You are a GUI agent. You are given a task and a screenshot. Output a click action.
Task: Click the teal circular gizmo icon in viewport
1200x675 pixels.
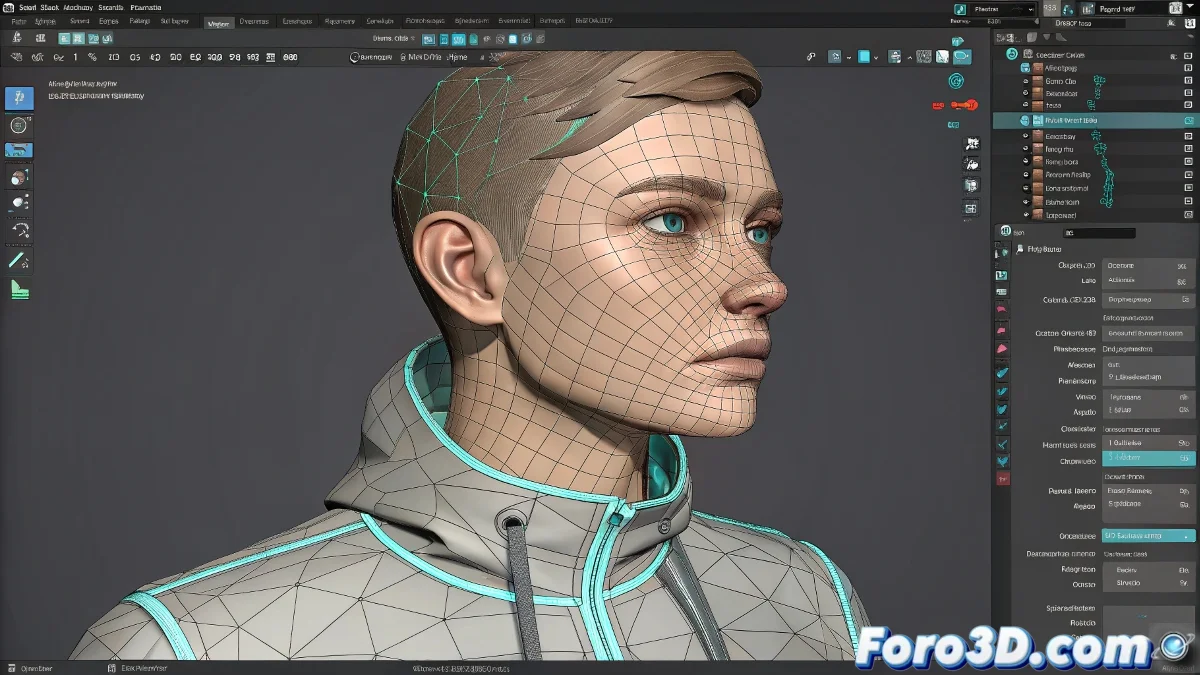[x=955, y=81]
